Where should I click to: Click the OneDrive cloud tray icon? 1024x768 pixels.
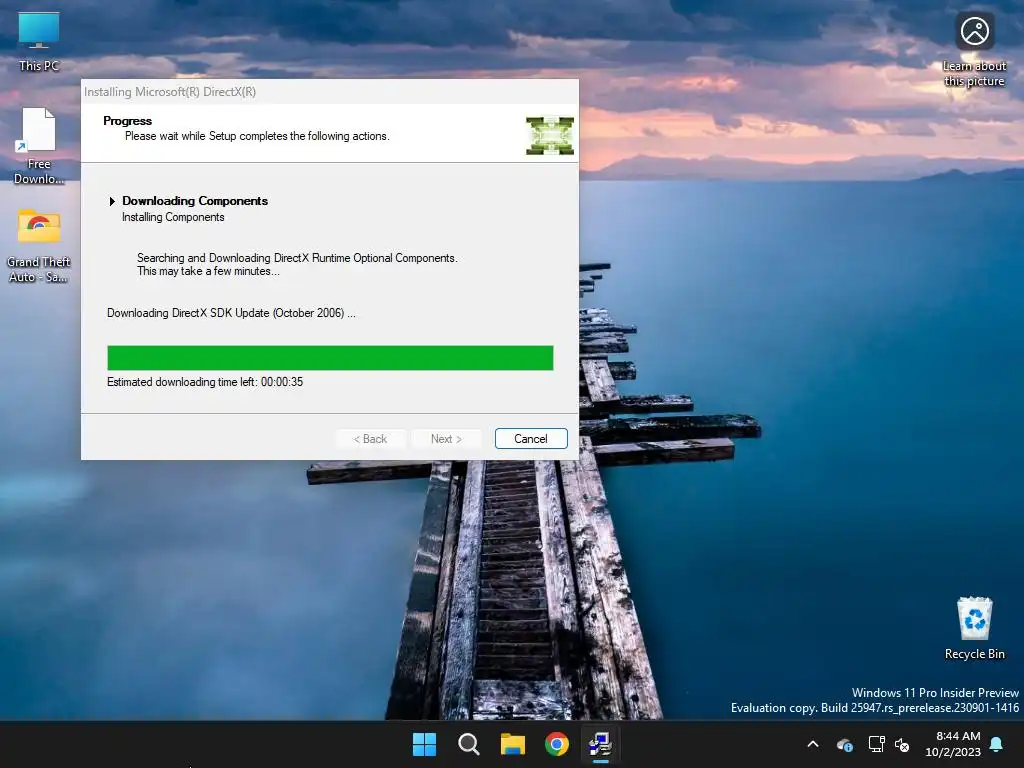tap(844, 744)
